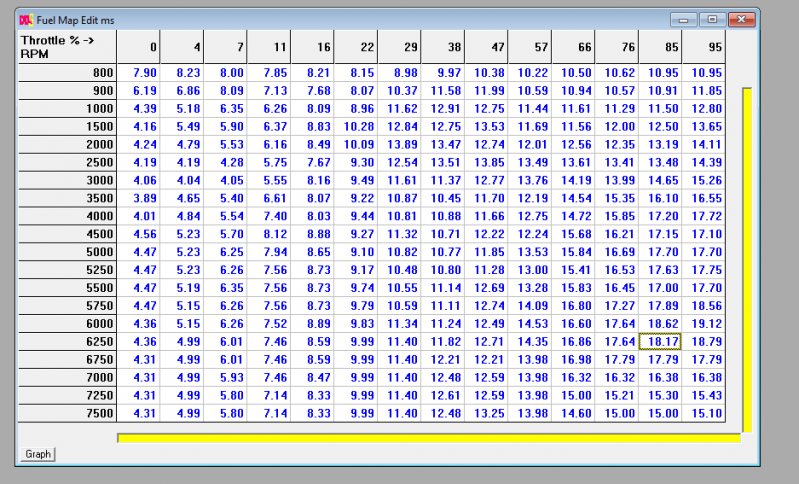This screenshot has height=484, width=799.
Task: Click cell 10.95 at 800 RPM, throttle 95
Action: [x=704, y=73]
